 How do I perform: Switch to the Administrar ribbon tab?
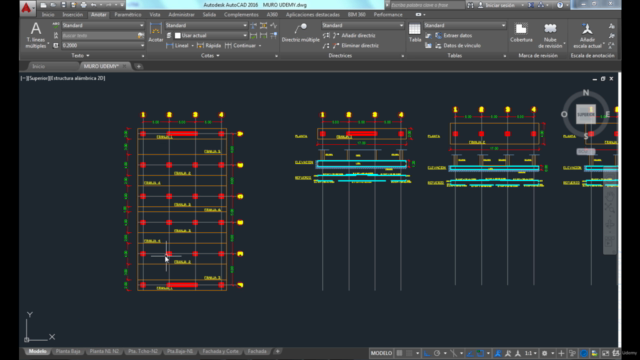click(x=181, y=15)
